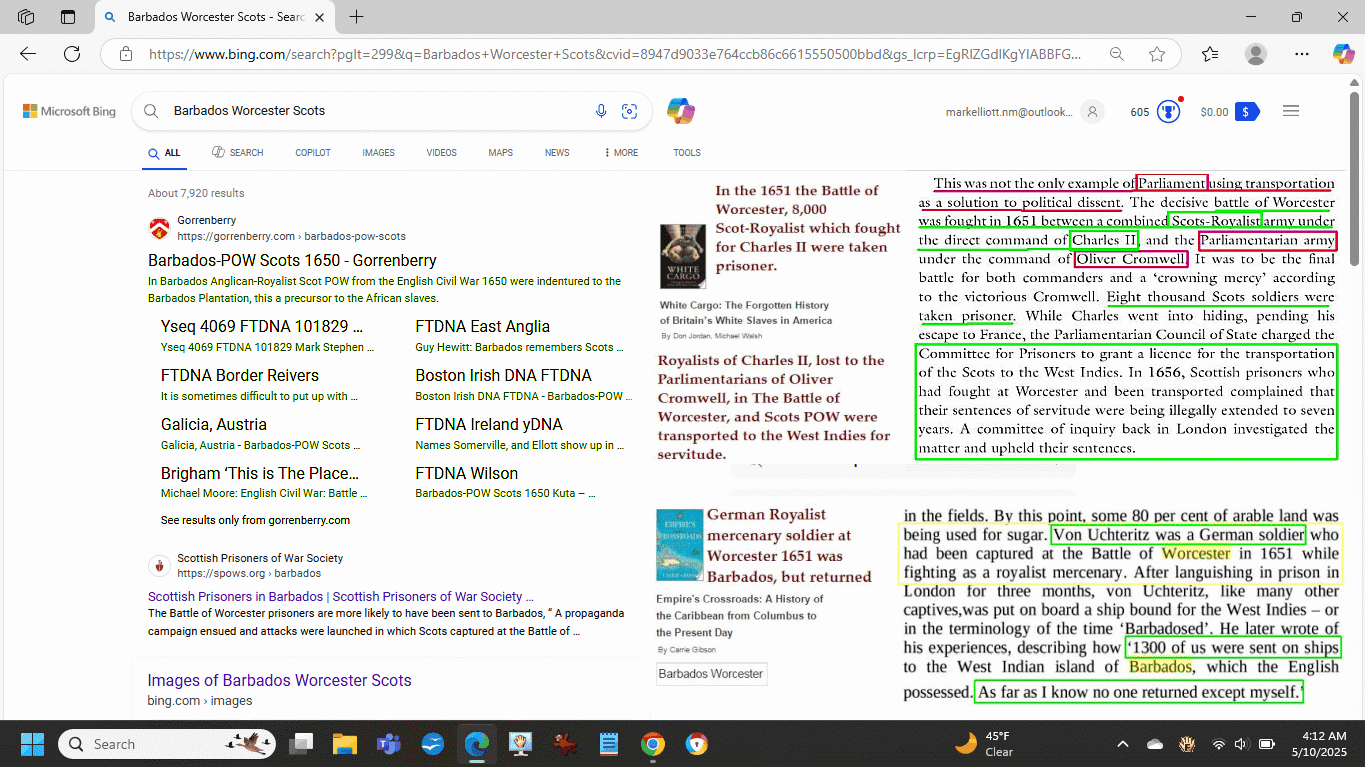This screenshot has width=1365, height=767.
Task: Switch to the VIDEOS tab
Action: click(x=441, y=153)
